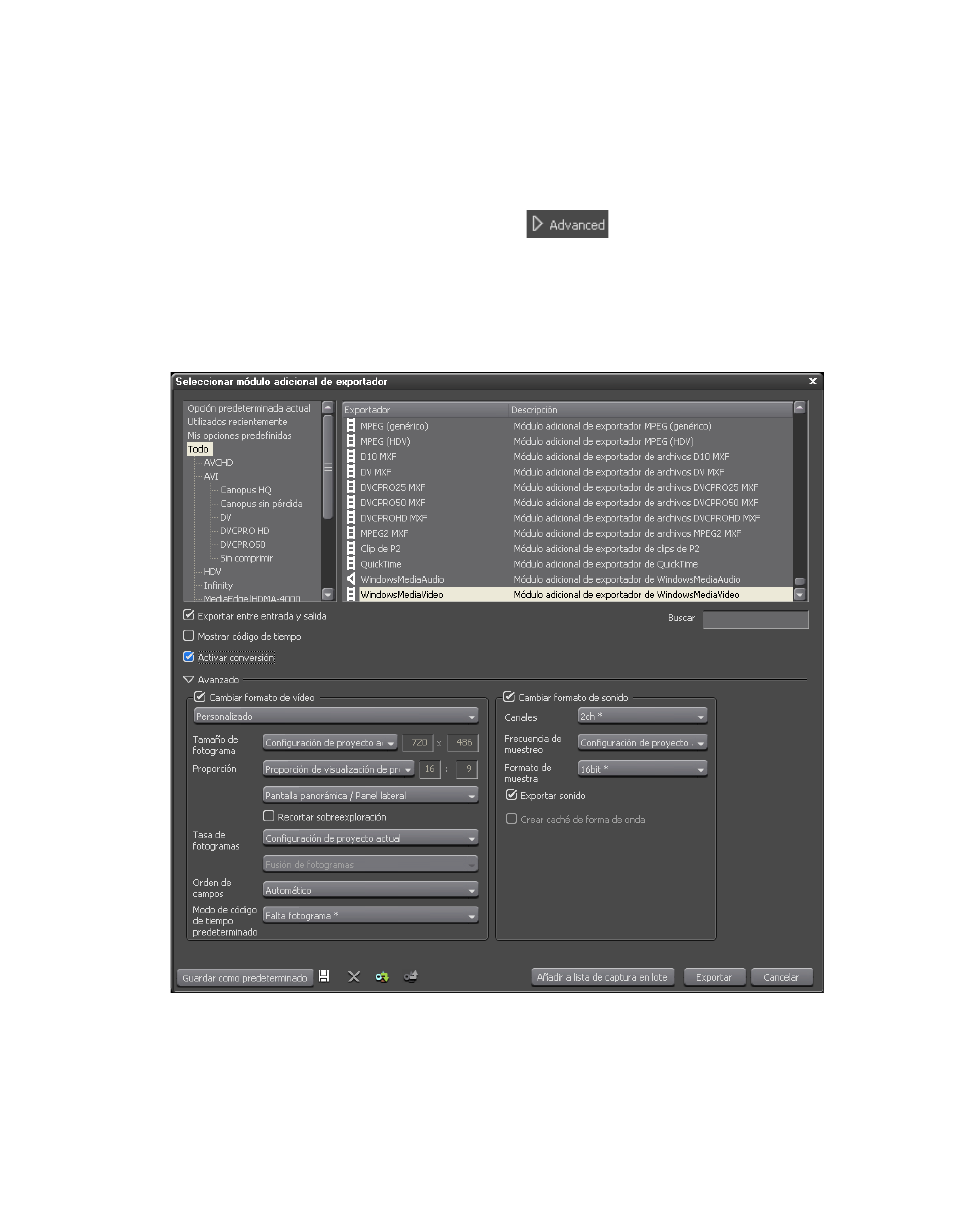This screenshot has width=954, height=1227.
Task: Click the DVCPROHD MXF film strip icon
Action: pyautogui.click(x=351, y=518)
